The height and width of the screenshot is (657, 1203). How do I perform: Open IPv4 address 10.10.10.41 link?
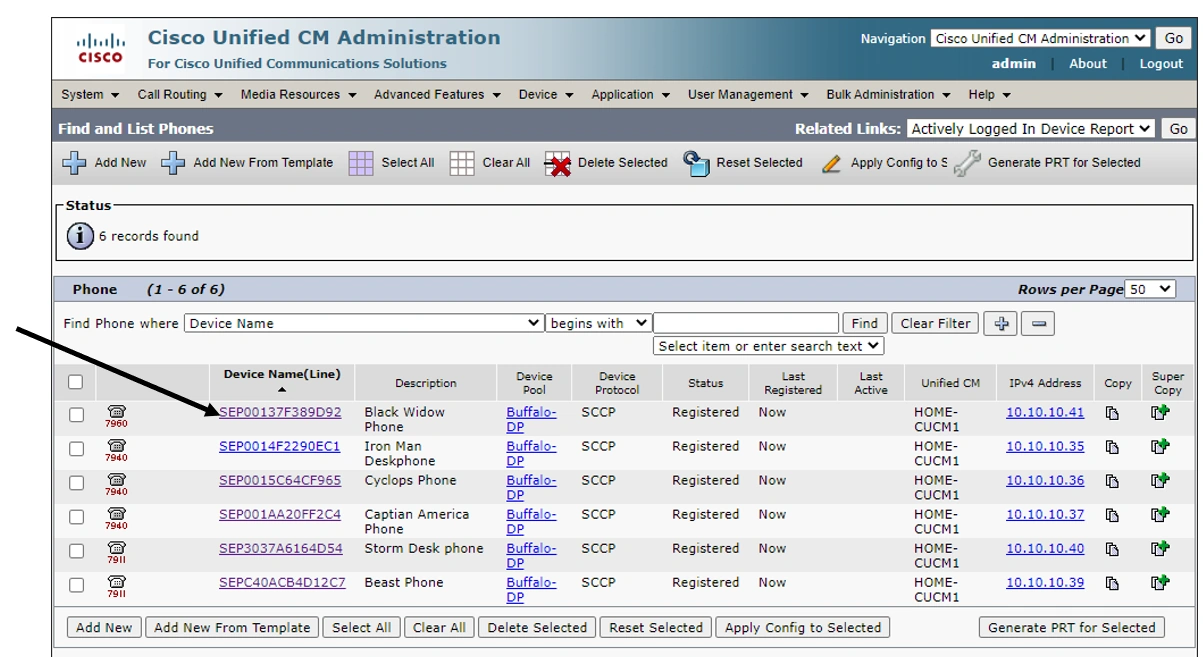click(x=1045, y=413)
